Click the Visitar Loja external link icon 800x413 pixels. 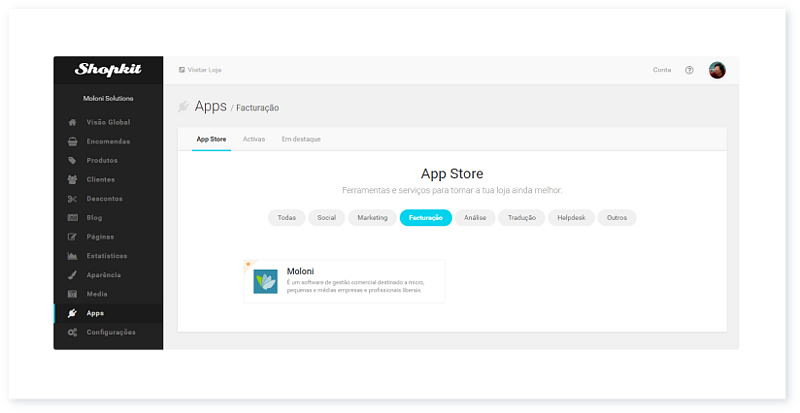click(182, 70)
